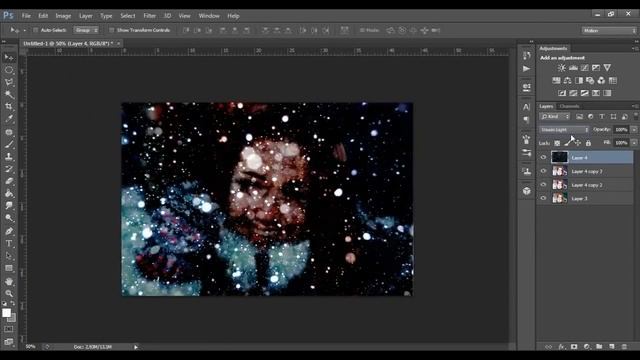Select the Move tool
The height and width of the screenshot is (360, 640).
coord(9,58)
